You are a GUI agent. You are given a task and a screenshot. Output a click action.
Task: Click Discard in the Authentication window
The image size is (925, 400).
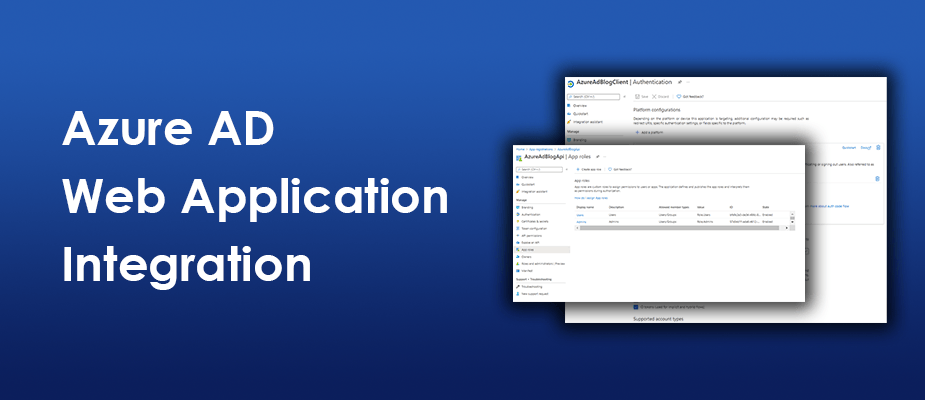[x=660, y=97]
